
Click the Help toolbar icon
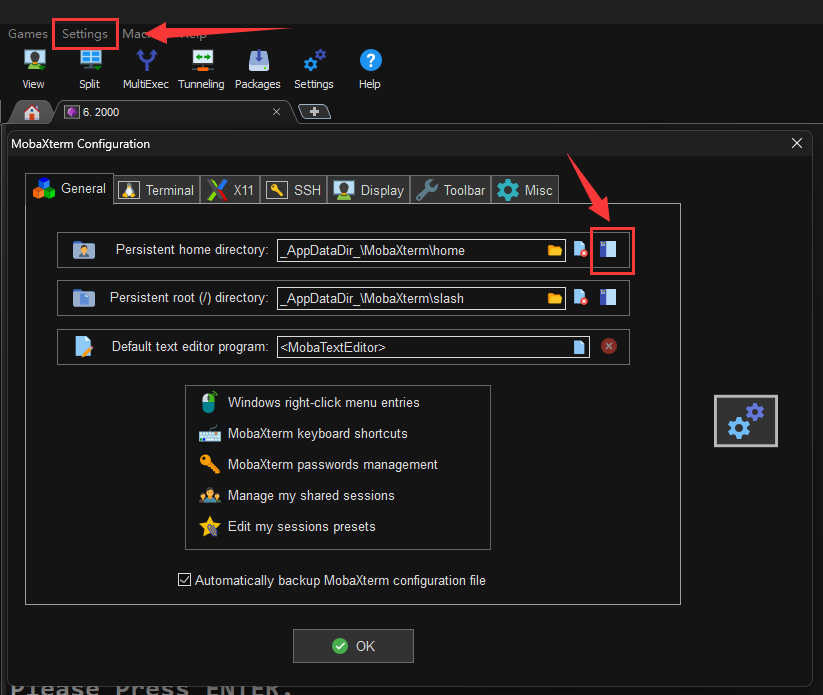pyautogui.click(x=370, y=68)
